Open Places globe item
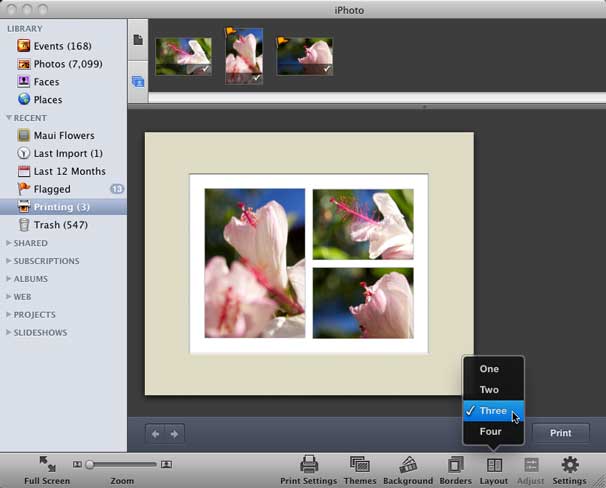The width and height of the screenshot is (606, 488). click(x=39, y=100)
